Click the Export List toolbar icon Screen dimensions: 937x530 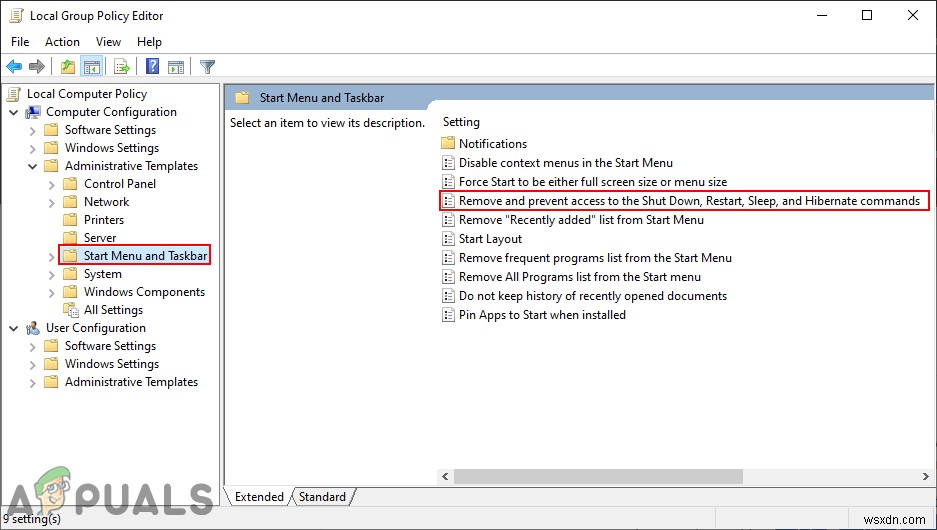[x=122, y=66]
